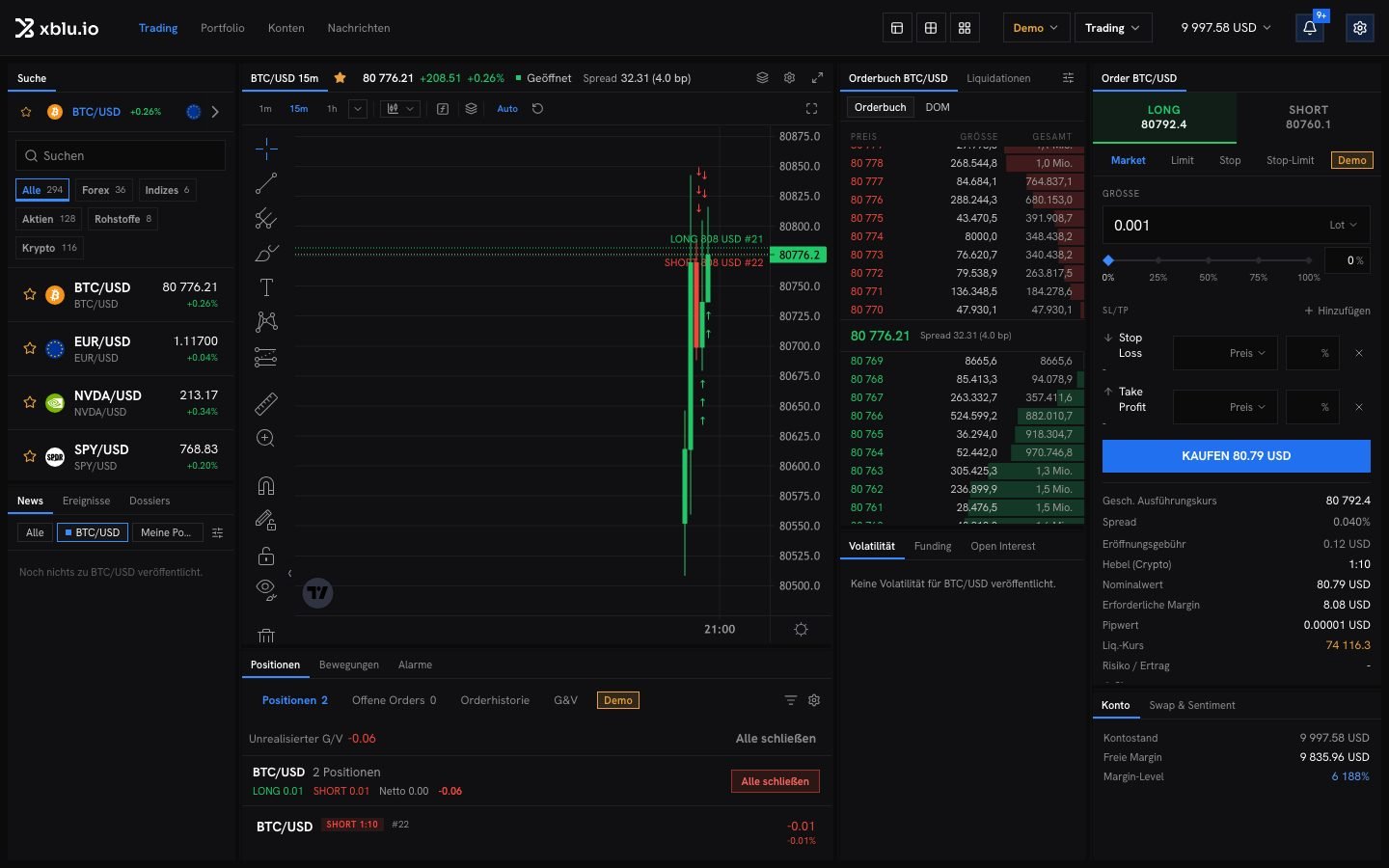Click the Suchen search field
1389x868 pixels.
(x=121, y=155)
